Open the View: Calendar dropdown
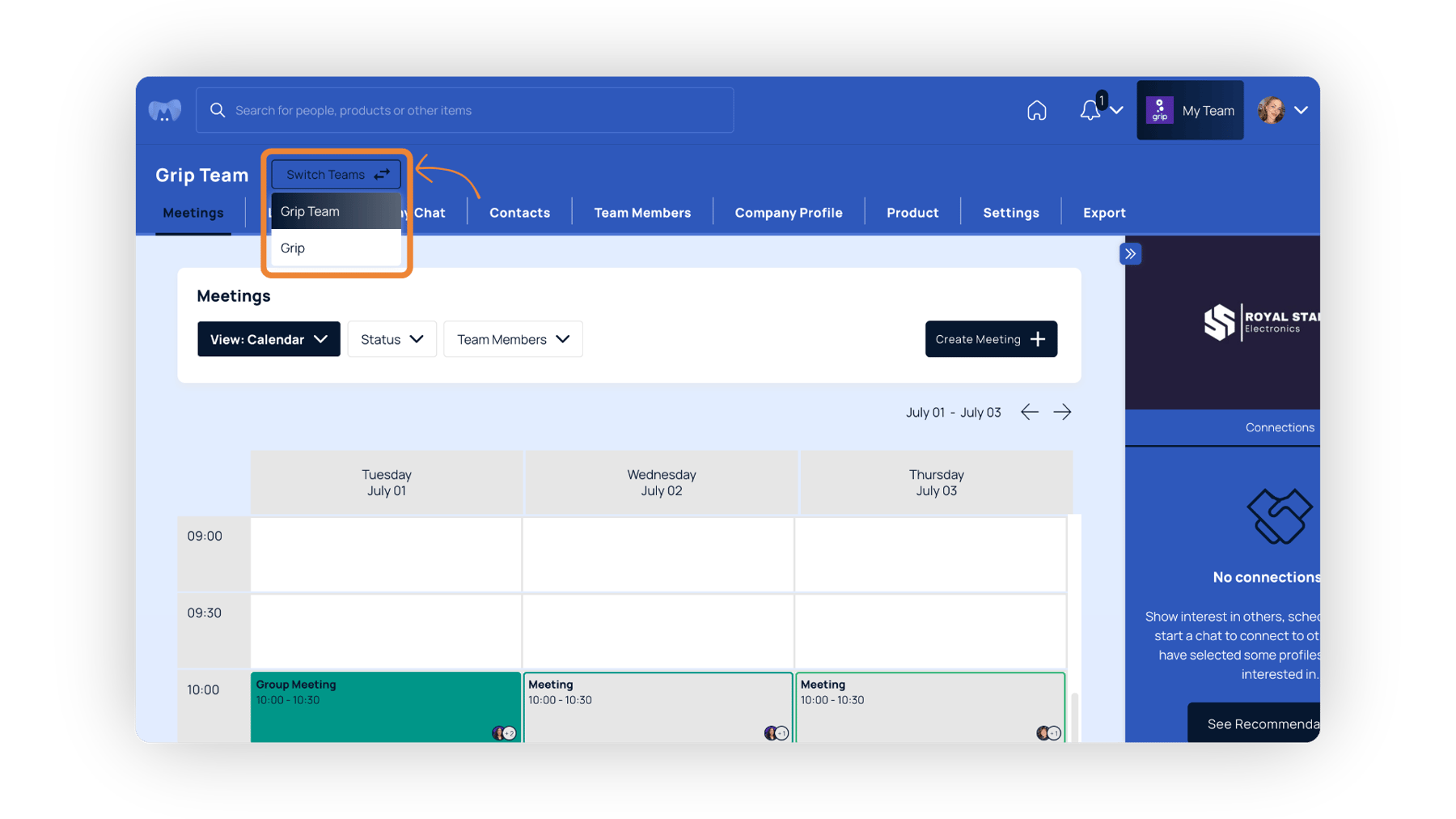 click(x=269, y=339)
